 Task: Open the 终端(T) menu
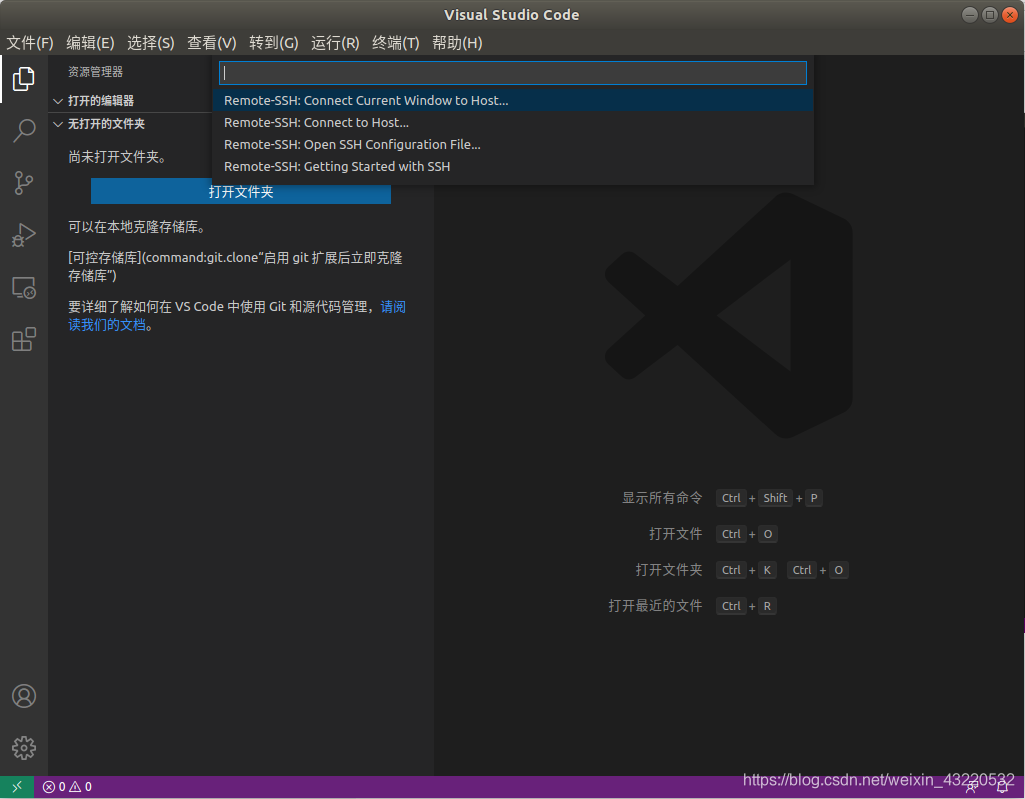point(395,43)
